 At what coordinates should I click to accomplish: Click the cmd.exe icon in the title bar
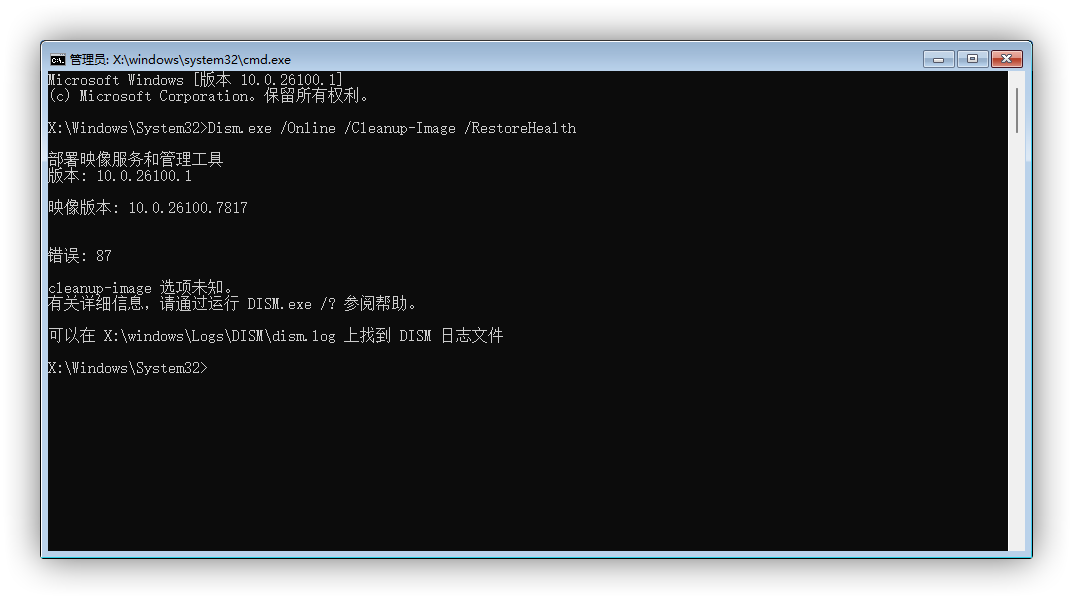click(57, 58)
